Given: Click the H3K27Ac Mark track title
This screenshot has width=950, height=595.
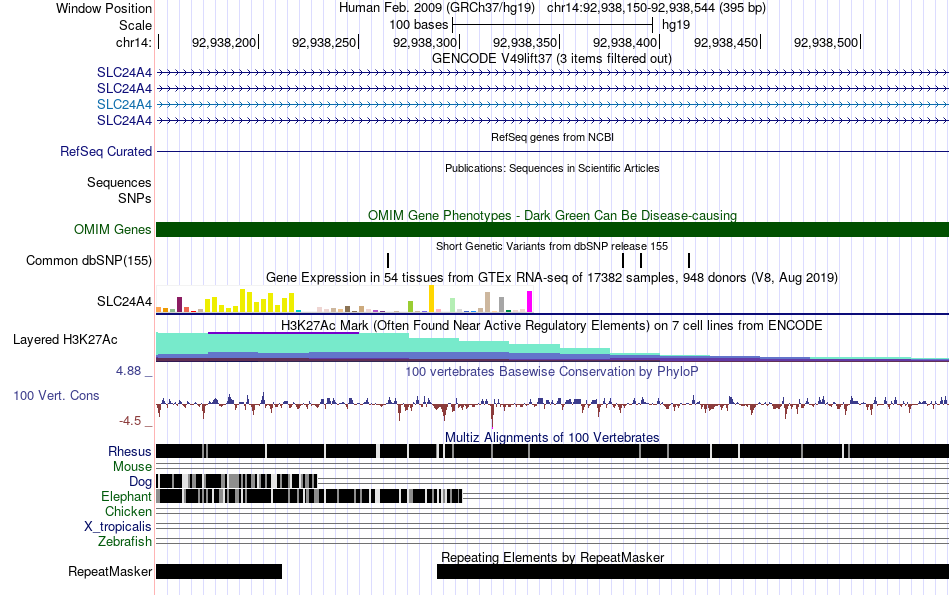Looking at the screenshot, I should coord(551,325).
